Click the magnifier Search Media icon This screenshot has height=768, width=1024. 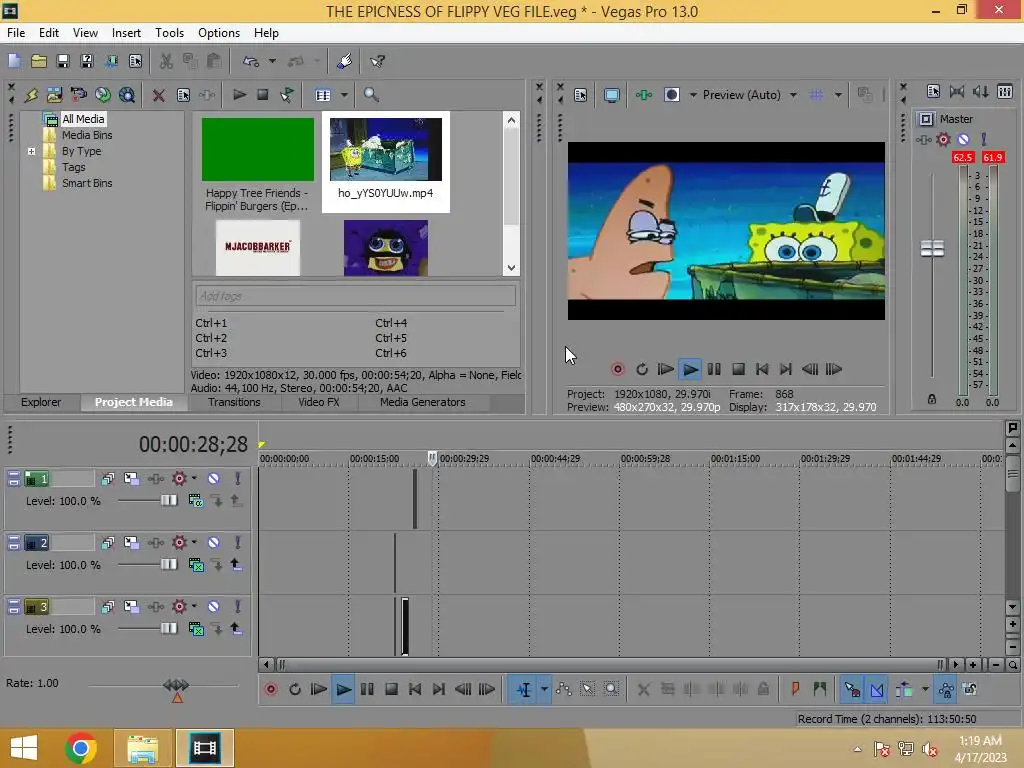click(x=371, y=95)
